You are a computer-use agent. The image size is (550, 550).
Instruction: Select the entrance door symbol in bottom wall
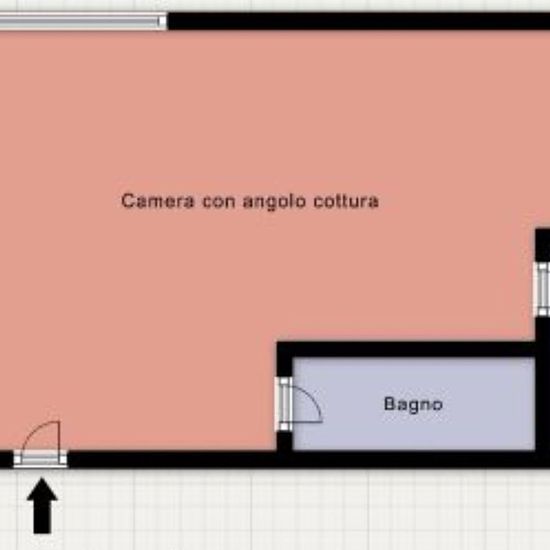click(x=40, y=460)
